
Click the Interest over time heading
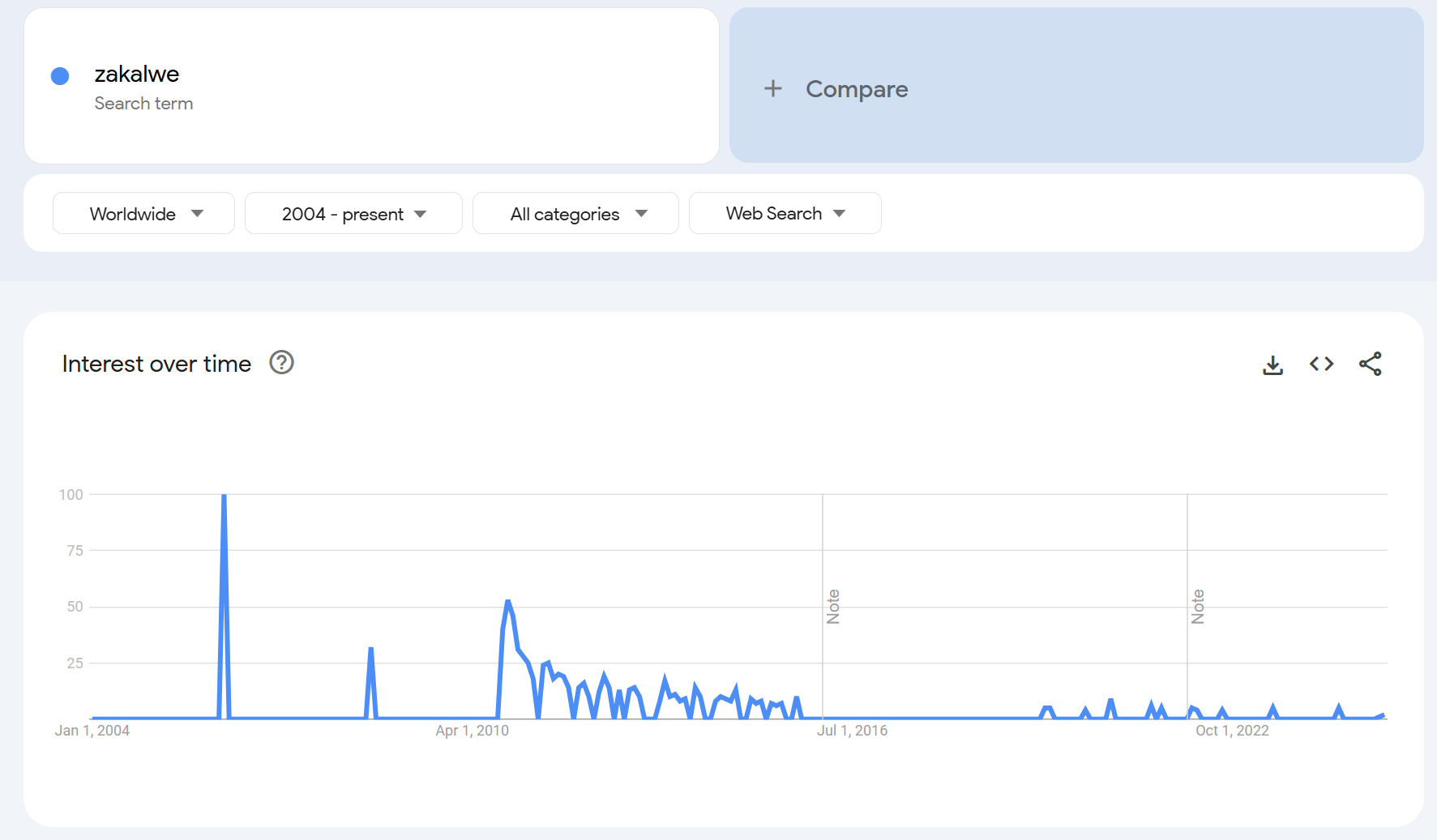156,364
